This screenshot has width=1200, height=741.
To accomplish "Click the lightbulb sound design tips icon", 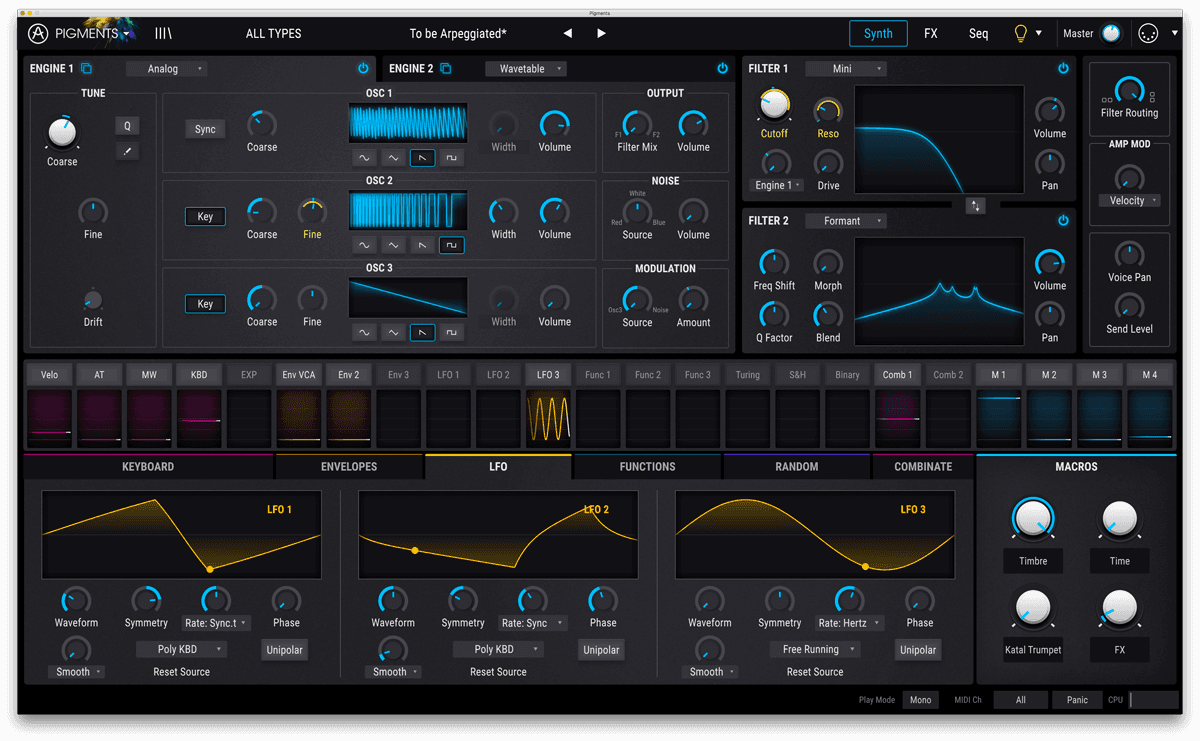I will pyautogui.click(x=1021, y=33).
